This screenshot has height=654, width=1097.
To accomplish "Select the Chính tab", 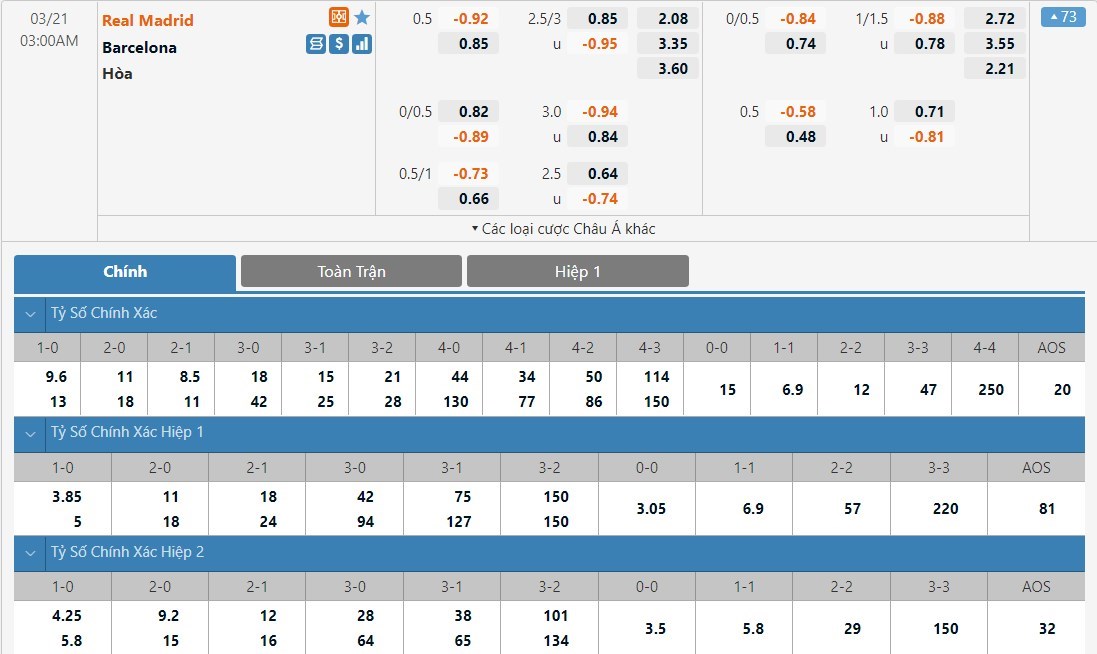I will [125, 271].
